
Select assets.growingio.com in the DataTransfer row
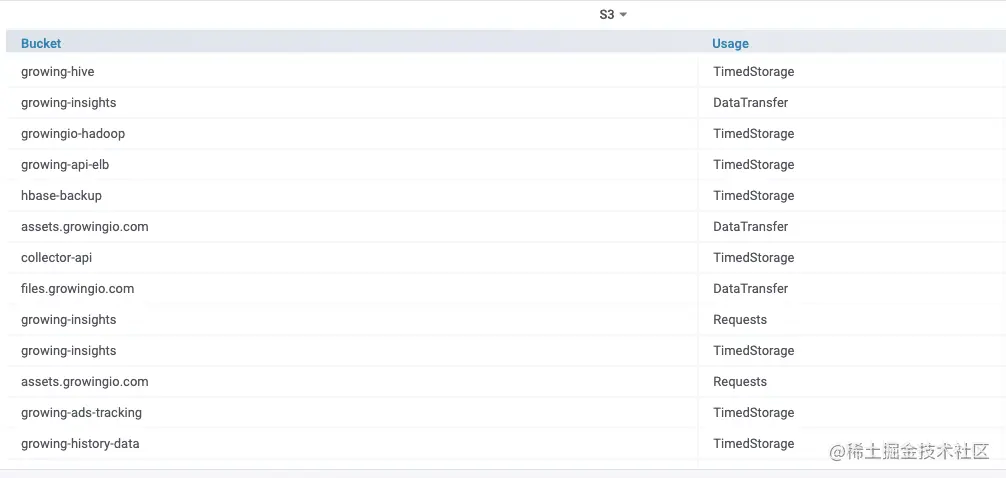tap(85, 226)
